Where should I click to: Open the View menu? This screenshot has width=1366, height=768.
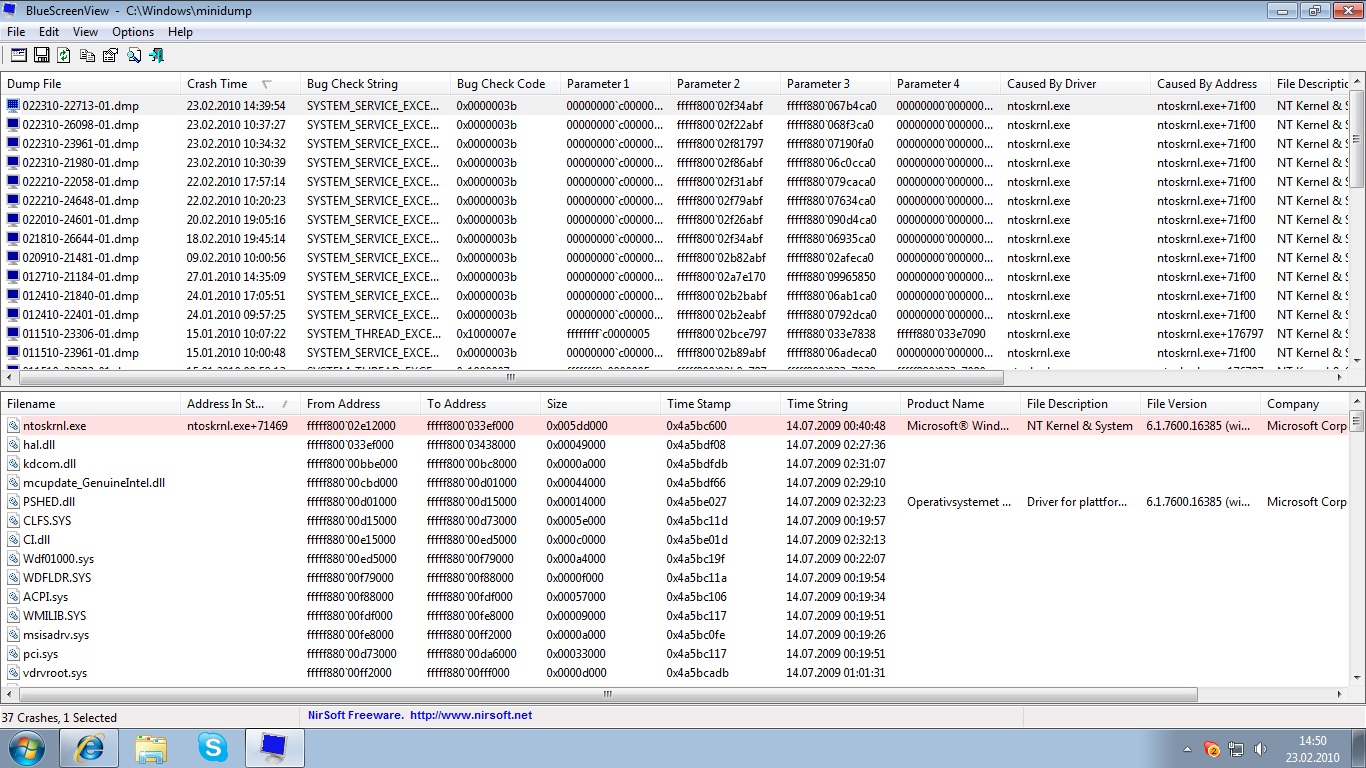point(85,32)
